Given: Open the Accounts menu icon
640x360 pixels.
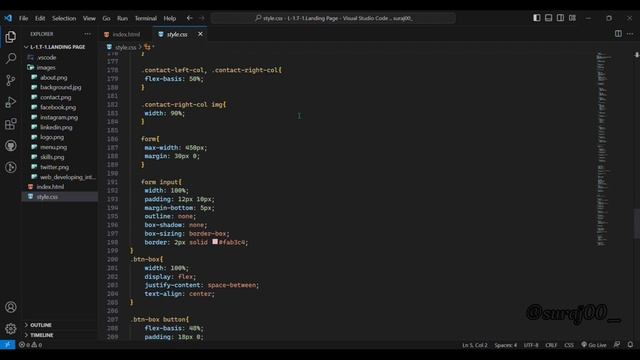Looking at the screenshot, I should [11, 307].
